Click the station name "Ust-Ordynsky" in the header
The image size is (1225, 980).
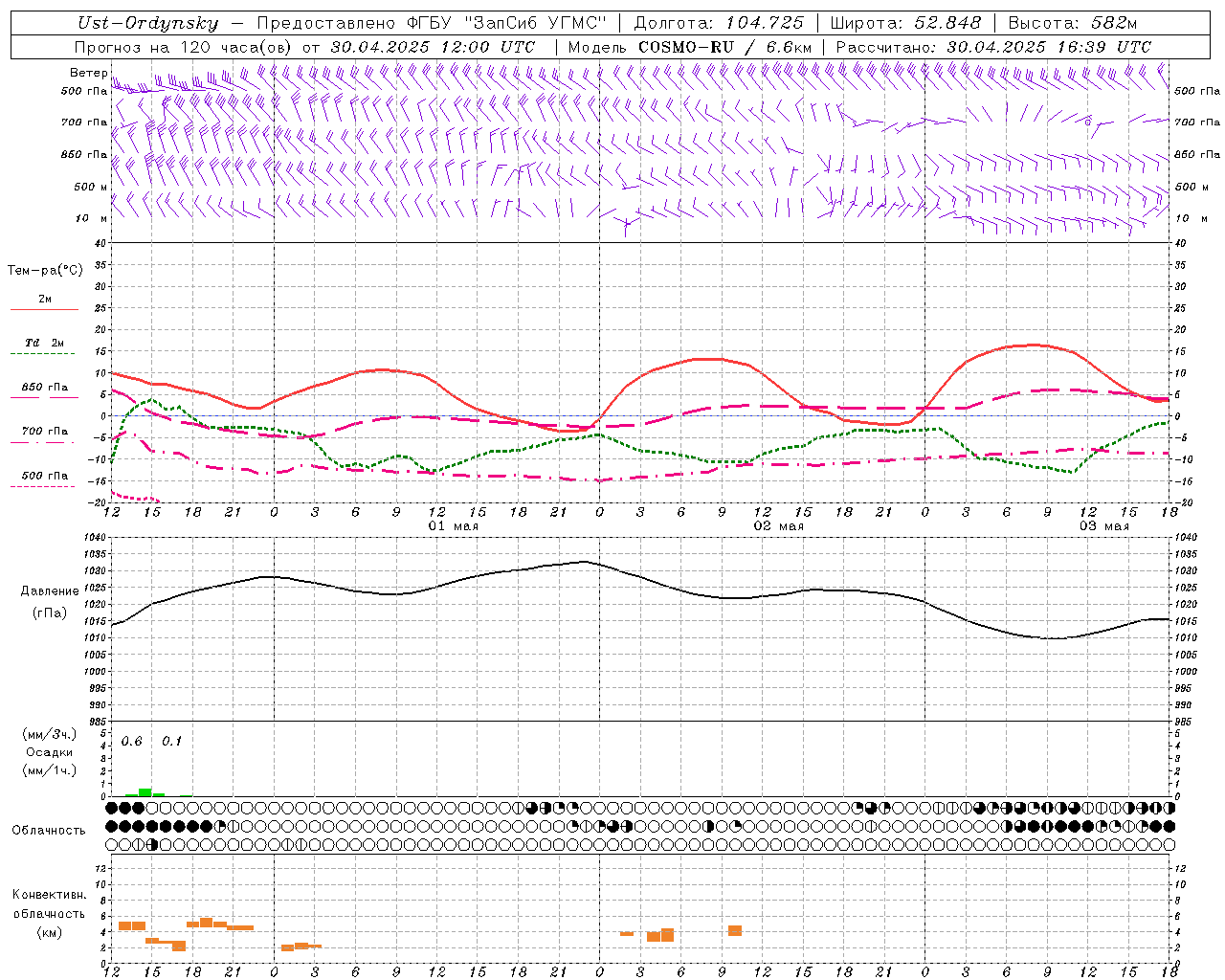[148, 23]
